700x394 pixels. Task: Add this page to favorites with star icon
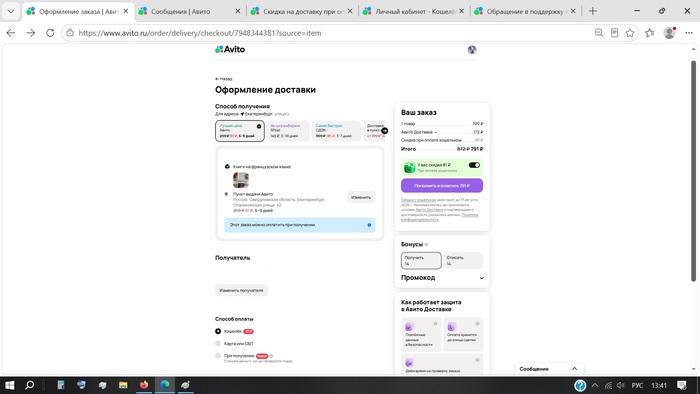(630, 33)
